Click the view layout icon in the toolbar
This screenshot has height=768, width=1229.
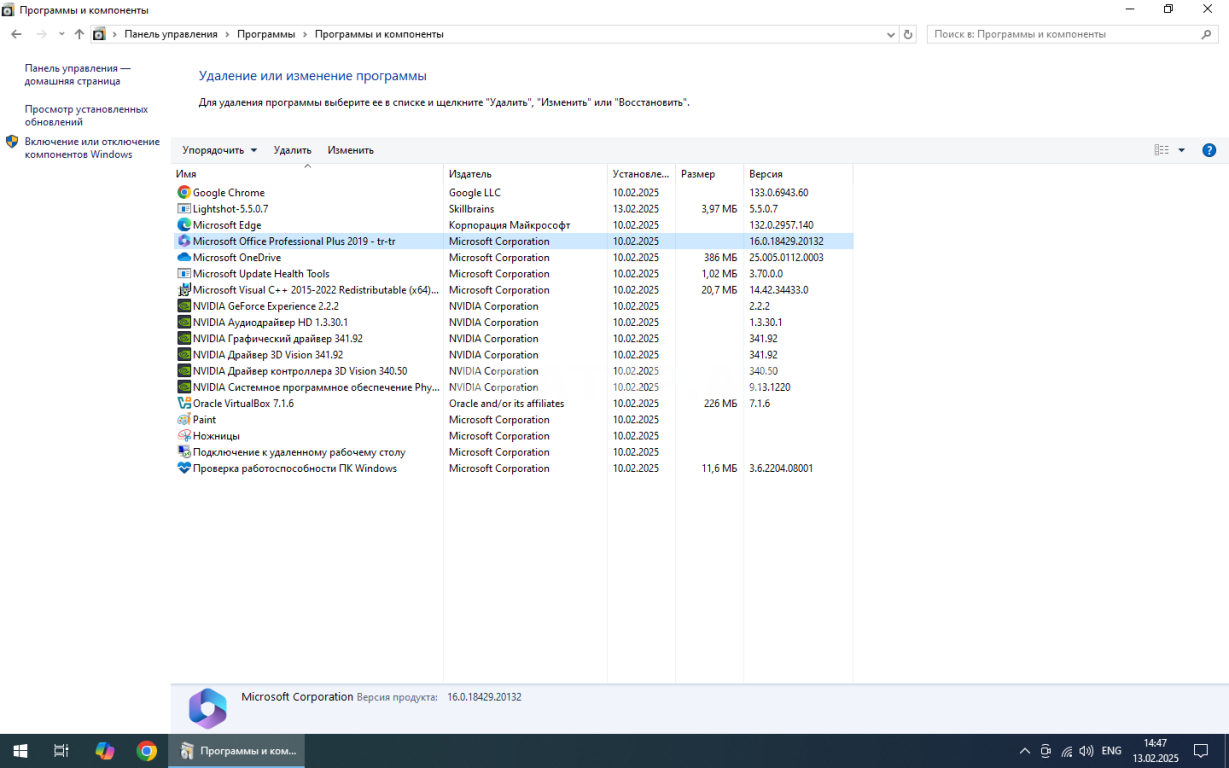point(1161,150)
